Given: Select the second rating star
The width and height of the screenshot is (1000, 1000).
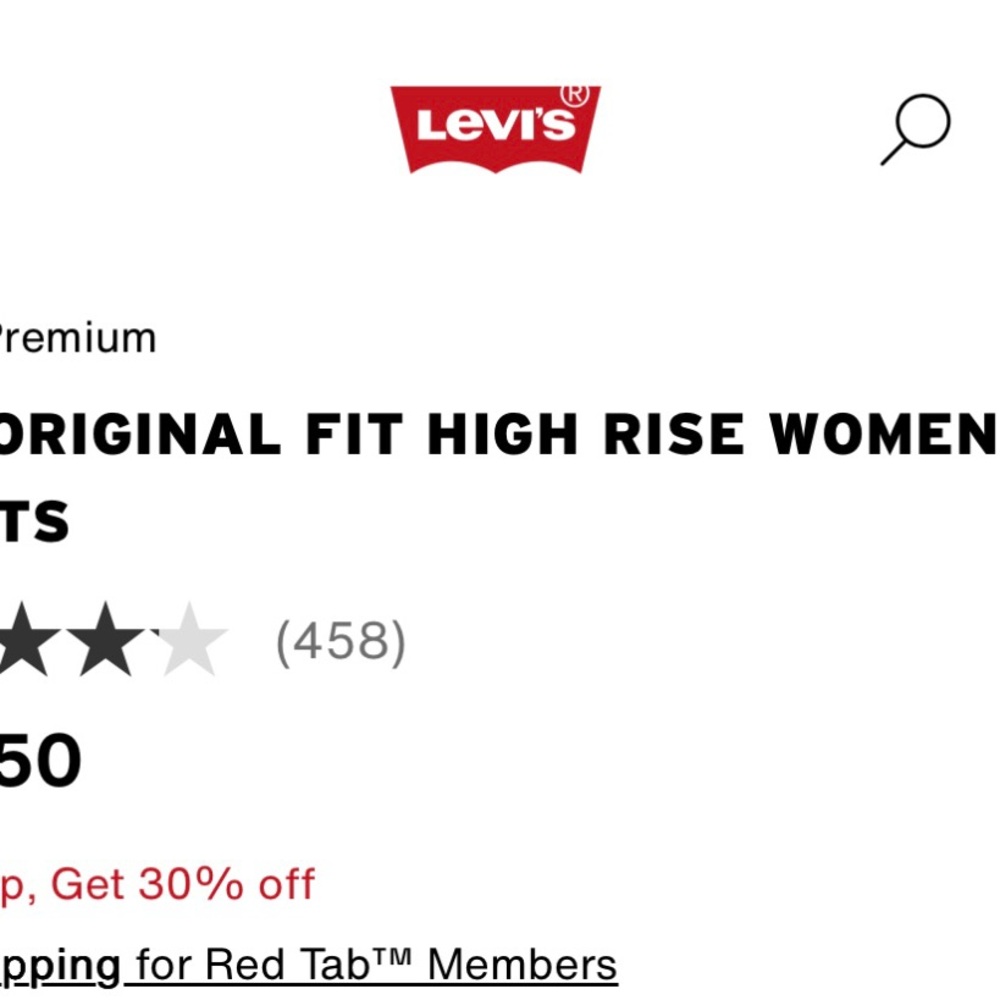Looking at the screenshot, I should click(105, 638).
